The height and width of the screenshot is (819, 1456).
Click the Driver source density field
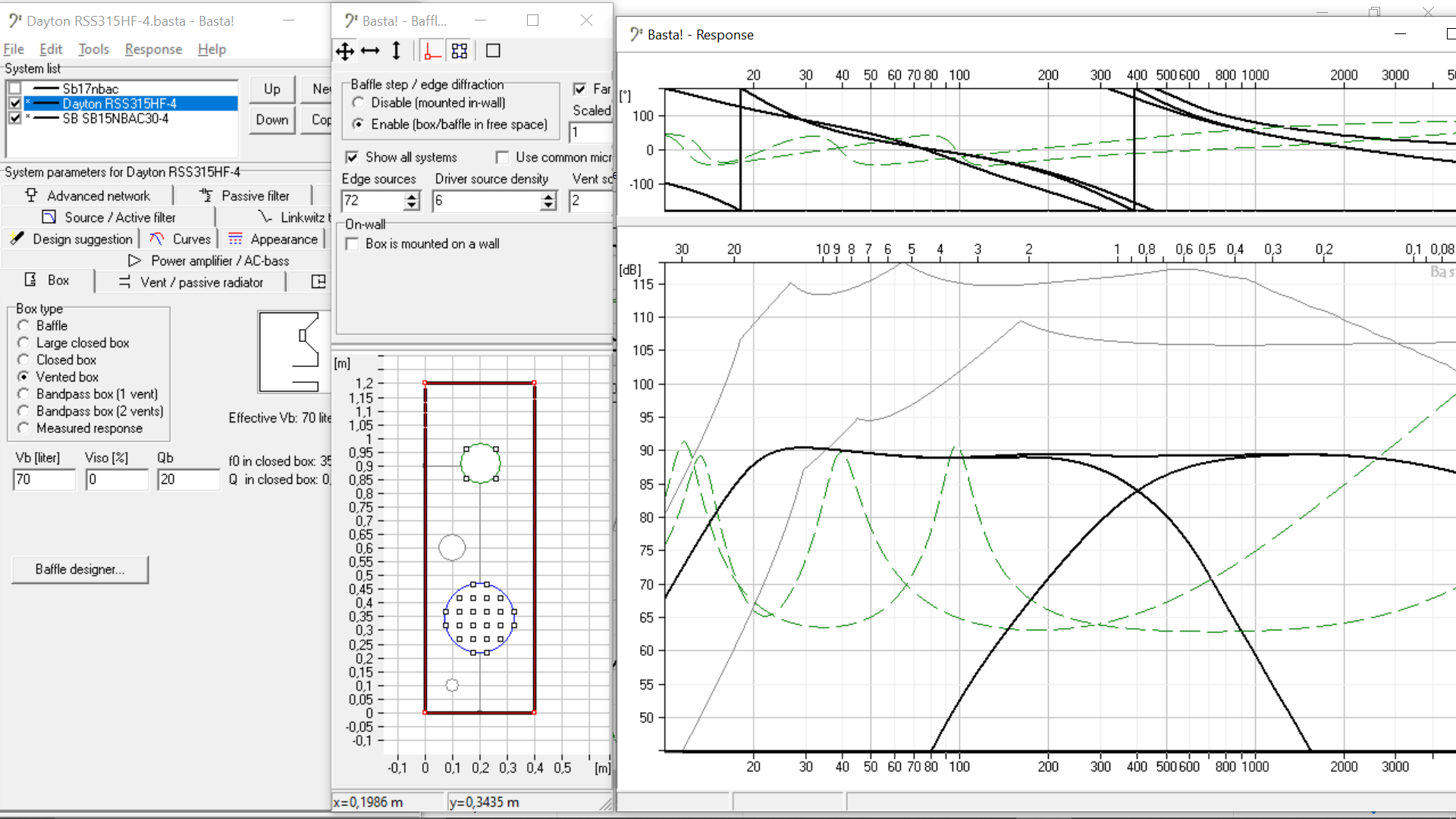coord(487,201)
